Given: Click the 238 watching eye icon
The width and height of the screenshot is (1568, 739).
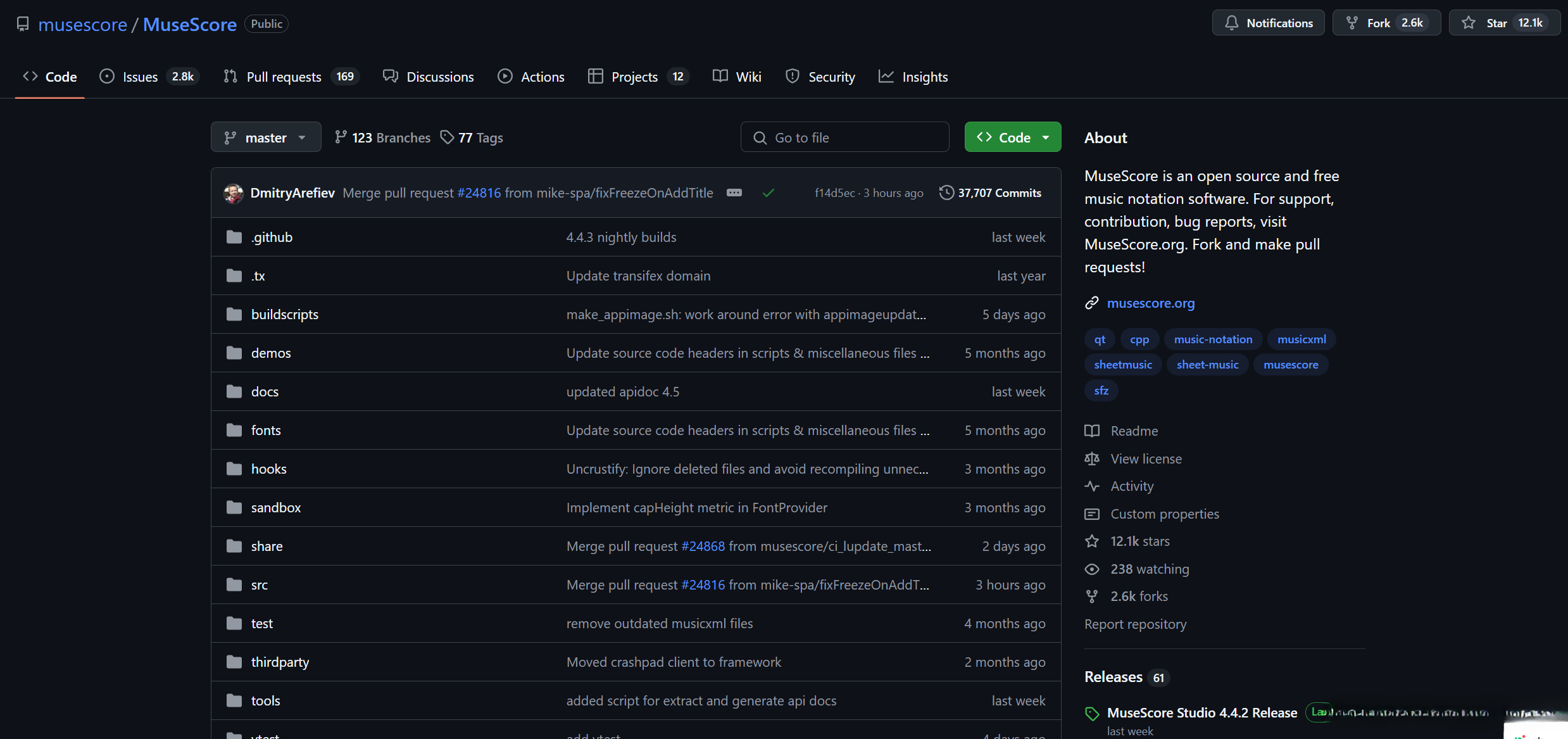Looking at the screenshot, I should [1092, 569].
